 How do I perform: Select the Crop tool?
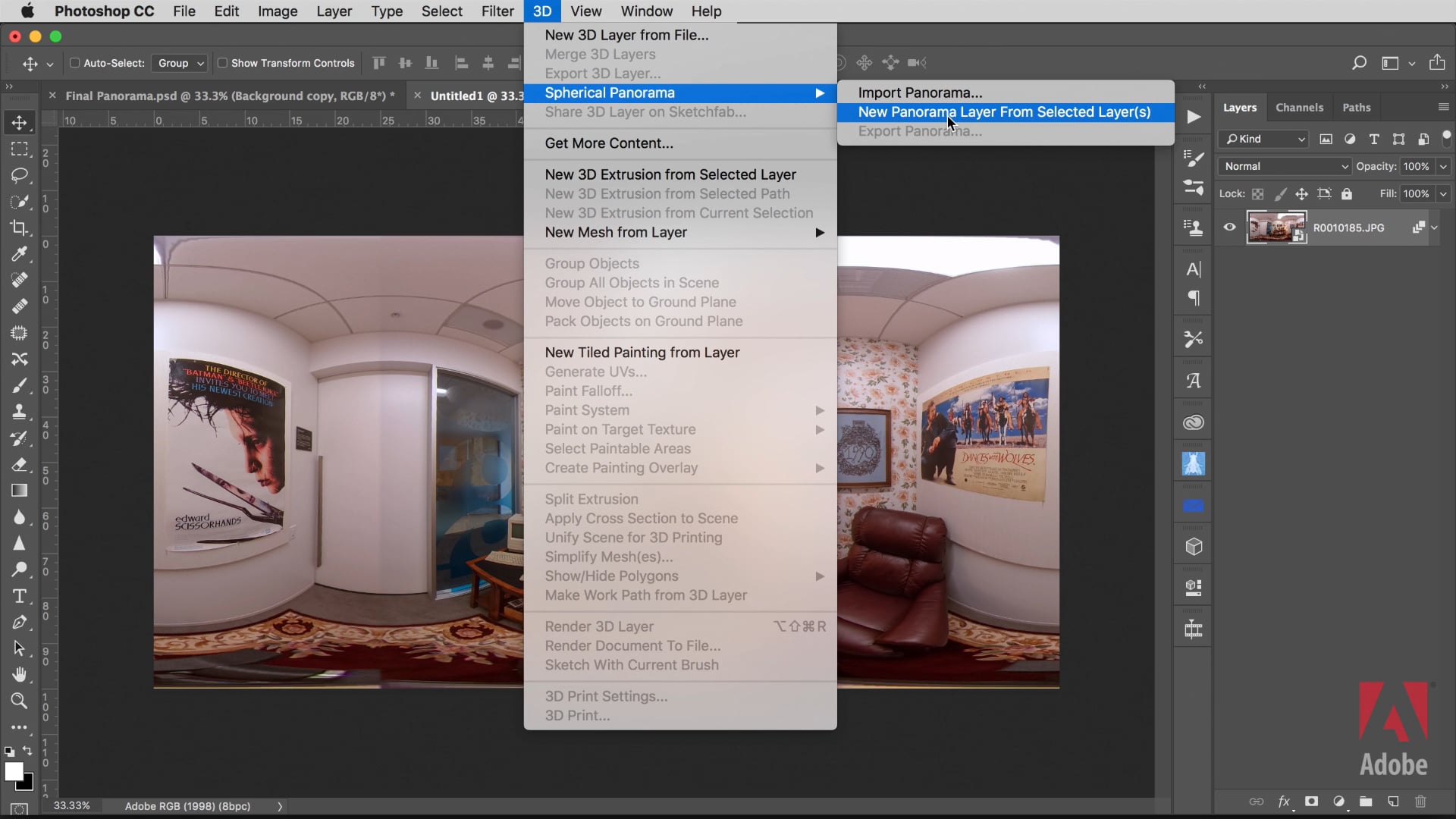[20, 227]
